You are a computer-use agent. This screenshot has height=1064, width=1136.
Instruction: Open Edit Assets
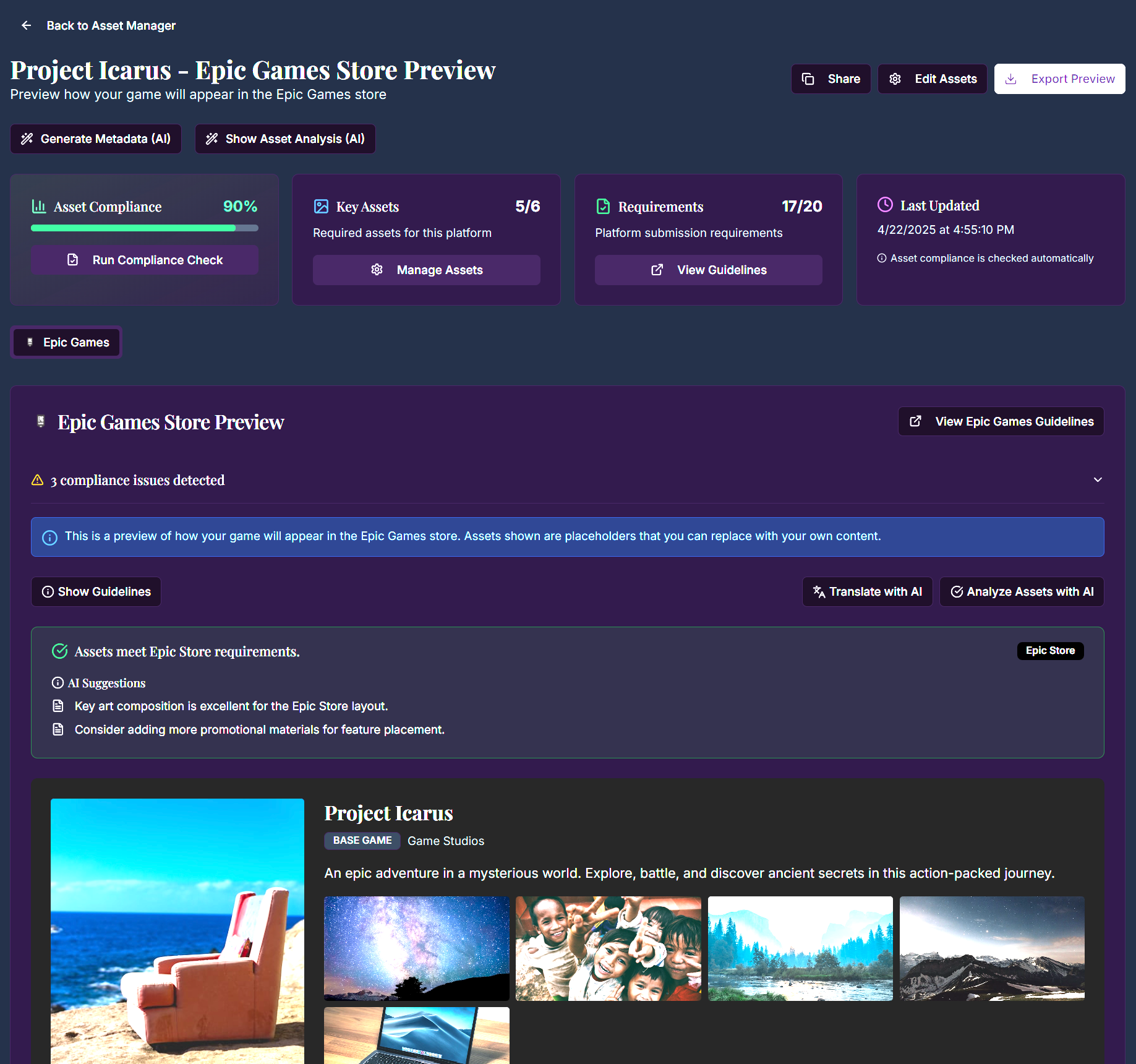(x=932, y=79)
